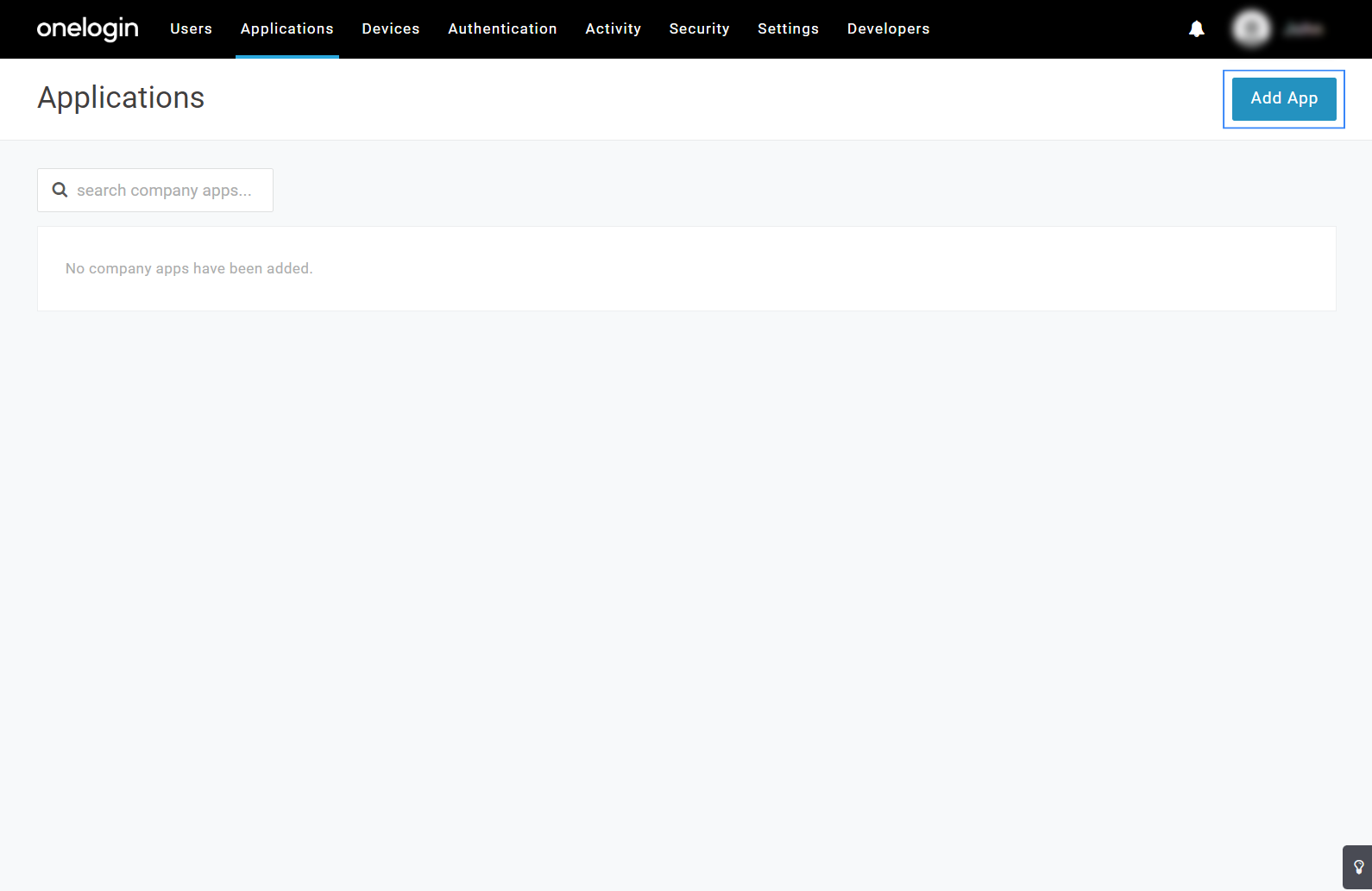The image size is (1372, 891).
Task: Click the blurred account name beside avatar
Action: click(1303, 29)
